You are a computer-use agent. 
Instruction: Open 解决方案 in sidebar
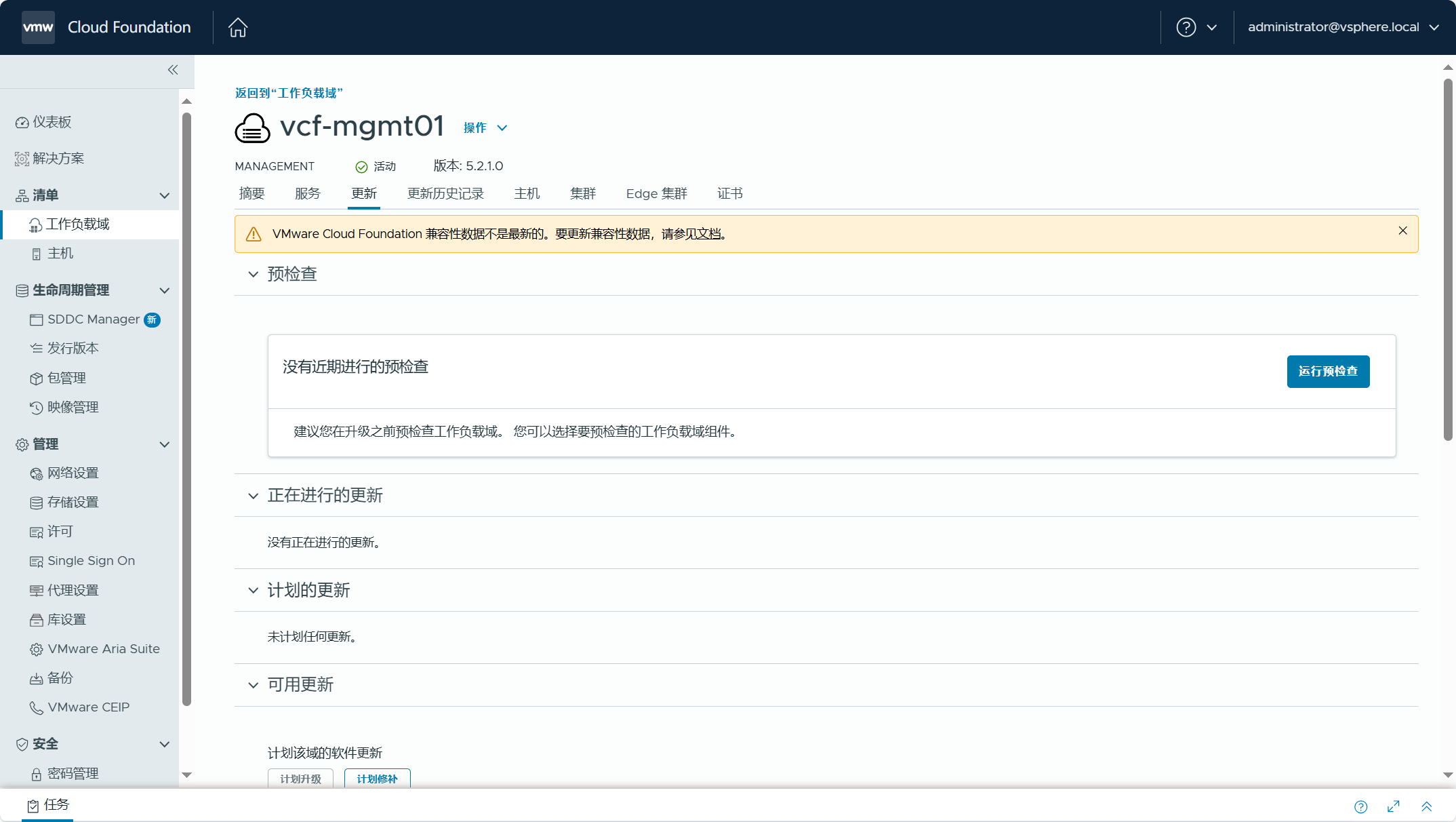(50, 159)
